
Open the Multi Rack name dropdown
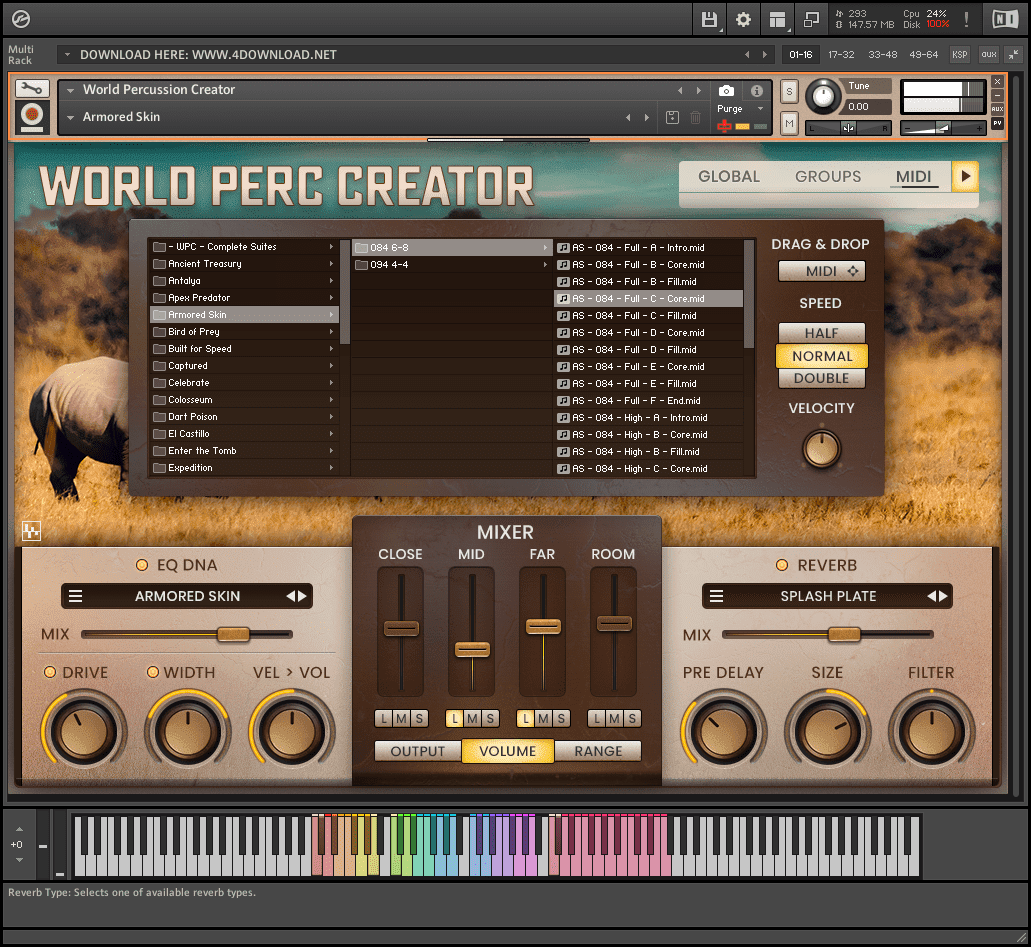(67, 55)
